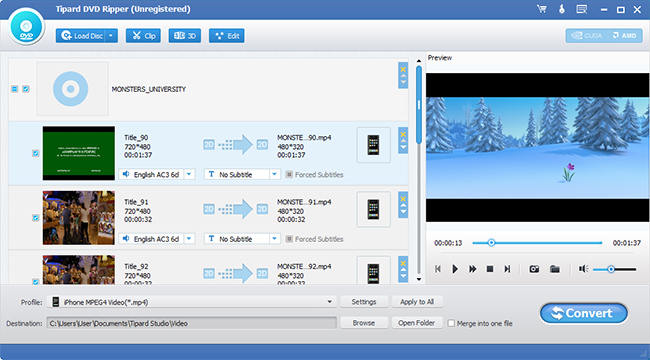Remove Title_90 with its X icon
The height and width of the screenshot is (360, 650).
coord(403,134)
